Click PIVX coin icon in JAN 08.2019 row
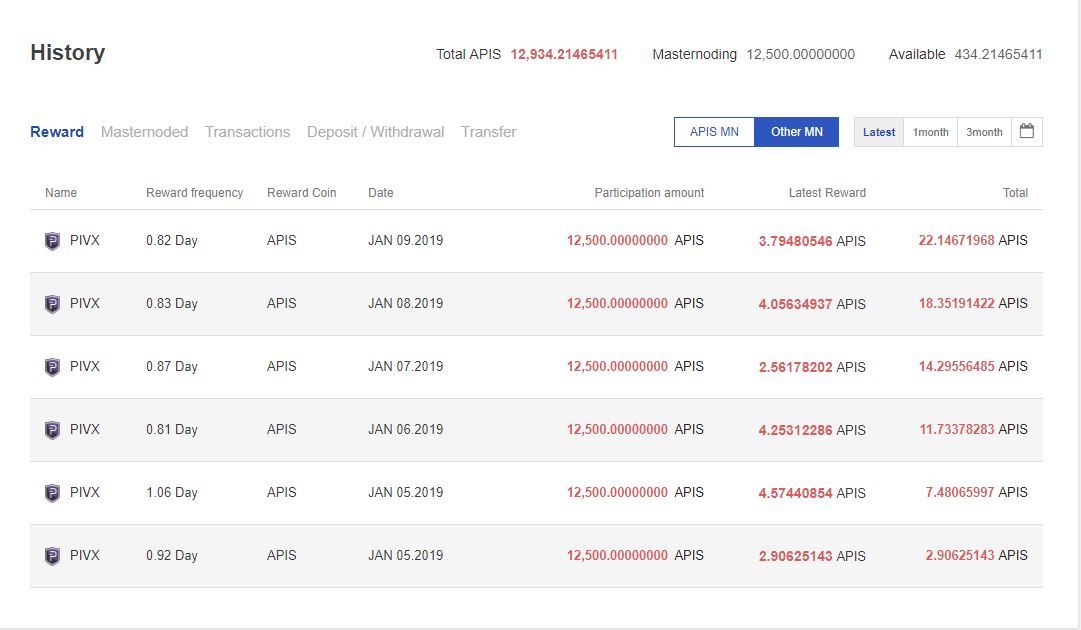This screenshot has height=630, width=1081. 53,304
